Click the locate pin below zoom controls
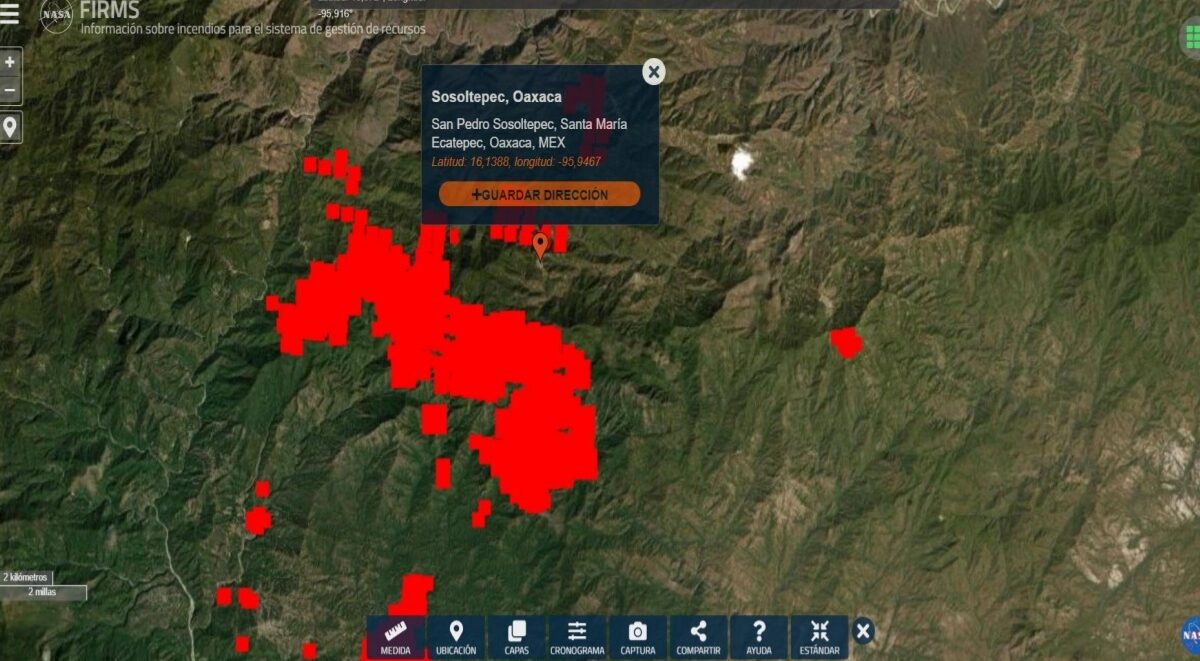Screen dimensions: 1200x661 (10, 127)
